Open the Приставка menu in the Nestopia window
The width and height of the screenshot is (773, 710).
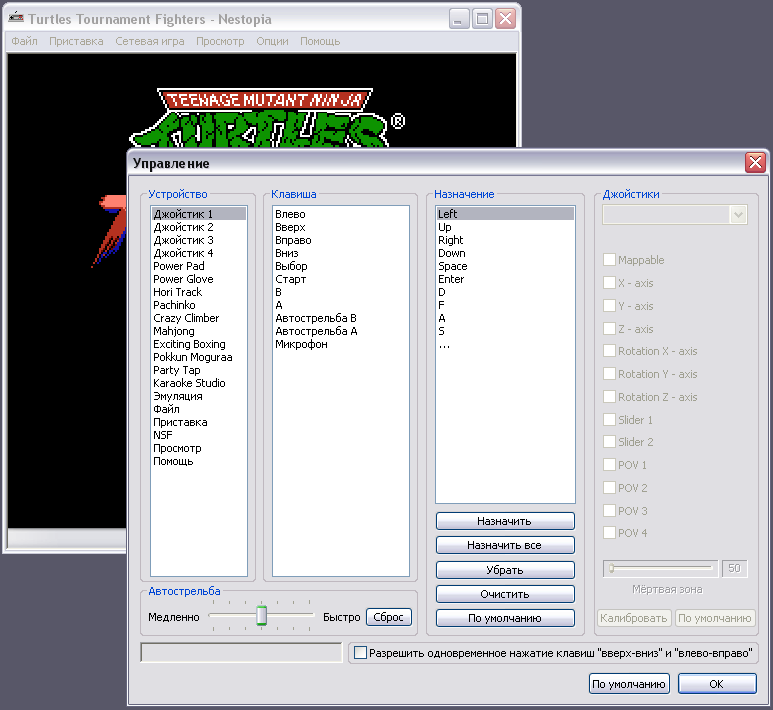(x=76, y=41)
